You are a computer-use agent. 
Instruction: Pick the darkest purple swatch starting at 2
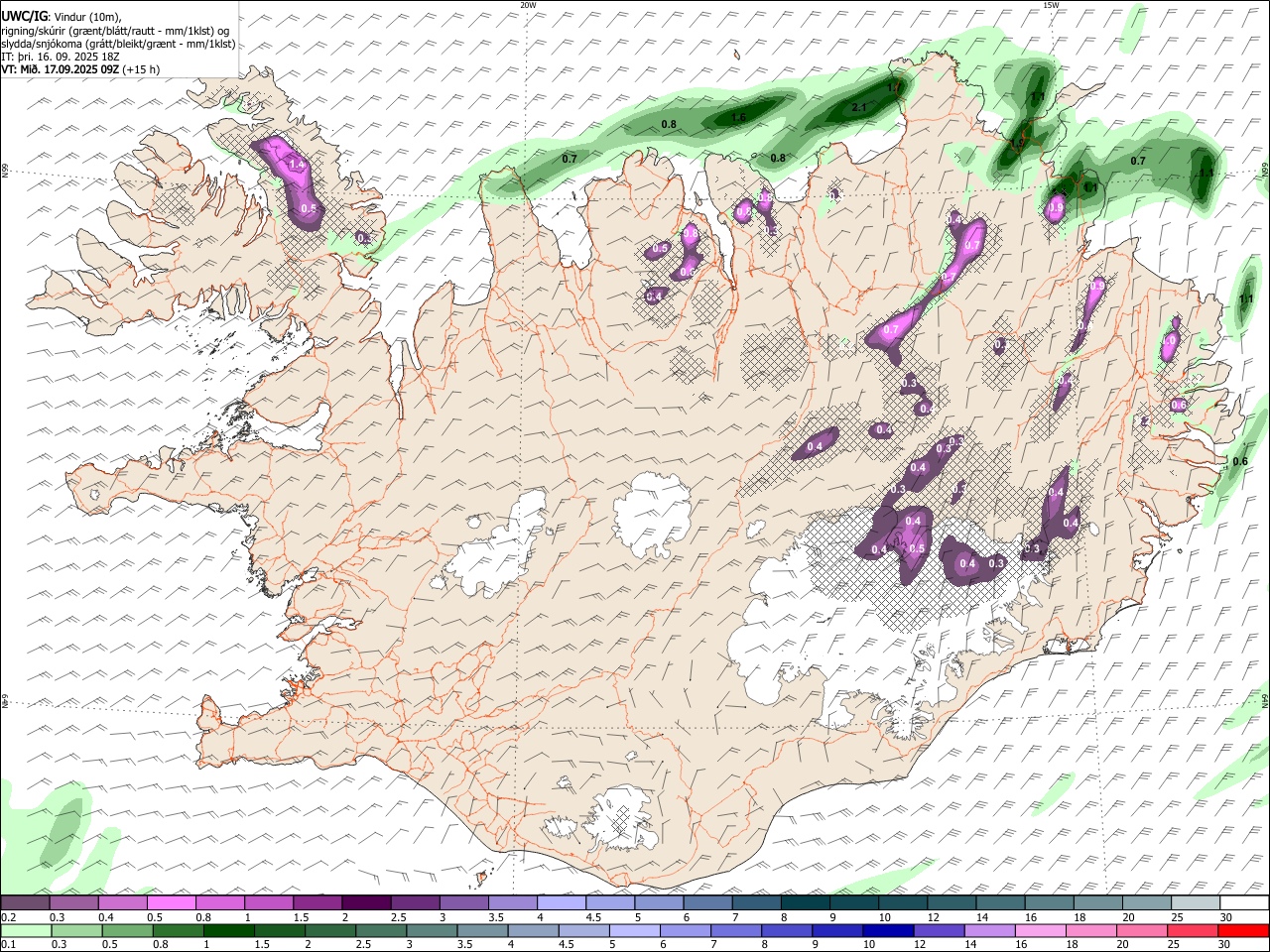(366, 902)
